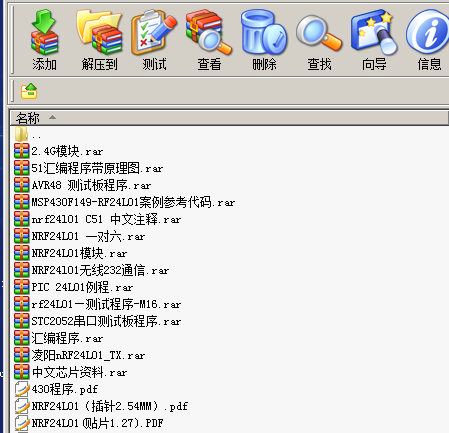
Task: Select NRF24L01 一对六.rar archive
Action: tap(80, 236)
